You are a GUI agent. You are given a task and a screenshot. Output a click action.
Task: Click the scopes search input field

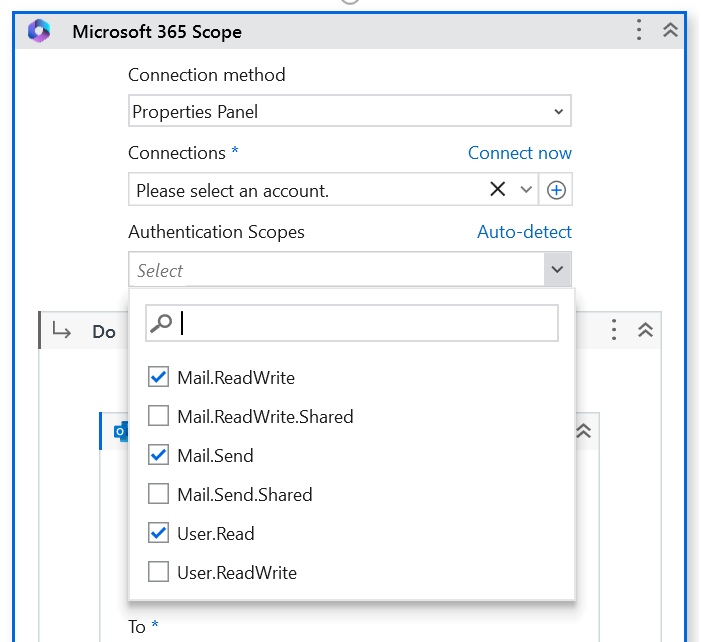point(352,323)
